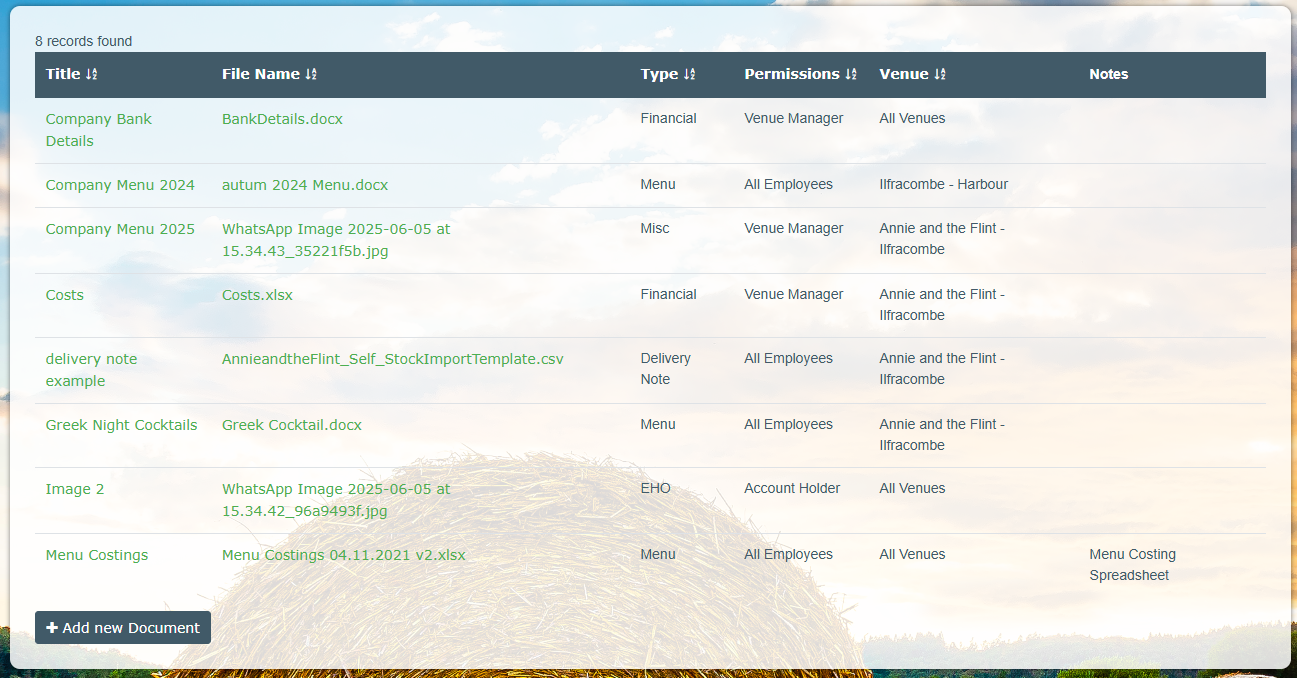1297x678 pixels.
Task: Click the sort icon beside Title header
Action: 92,75
